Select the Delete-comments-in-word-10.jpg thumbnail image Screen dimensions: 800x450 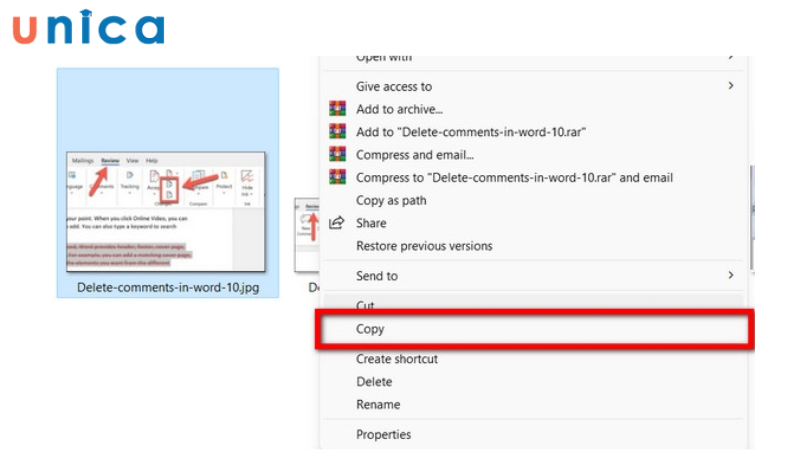pyautogui.click(x=166, y=211)
